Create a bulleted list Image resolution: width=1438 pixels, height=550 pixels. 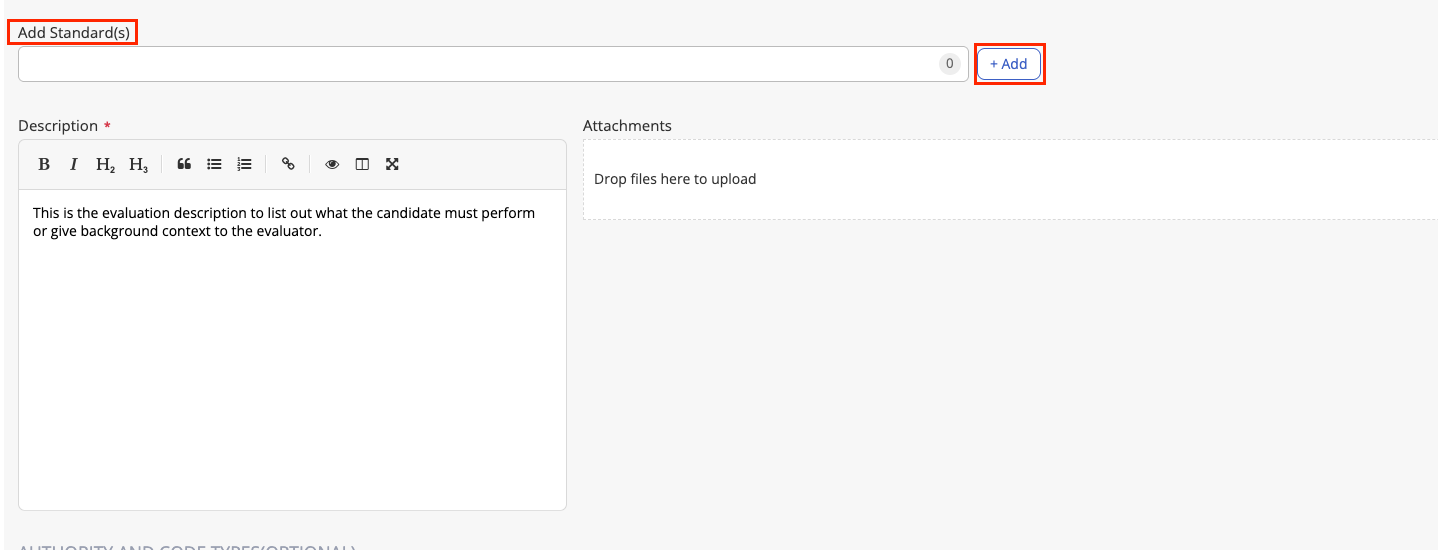pyautogui.click(x=214, y=165)
